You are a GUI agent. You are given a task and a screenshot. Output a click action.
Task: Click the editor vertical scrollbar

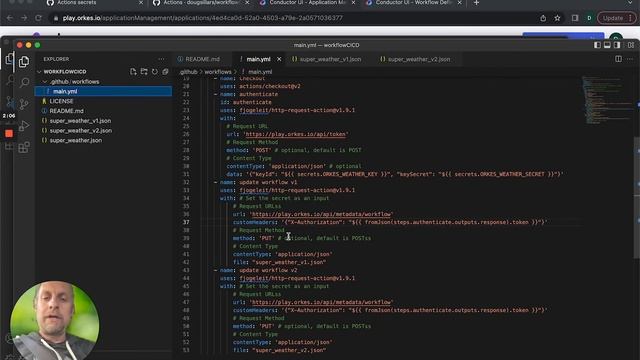(637, 198)
